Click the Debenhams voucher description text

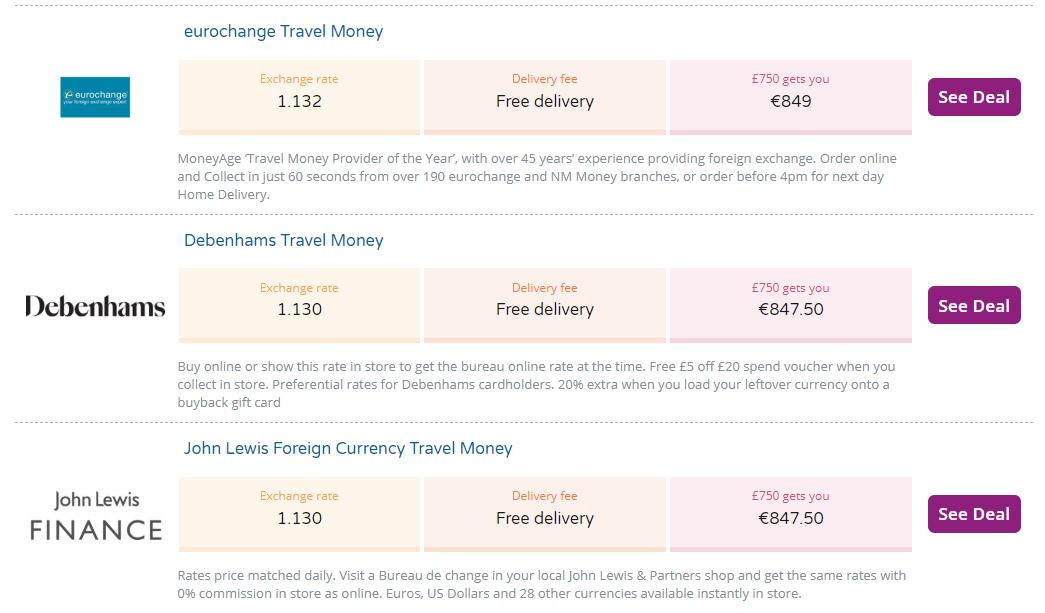coord(536,384)
